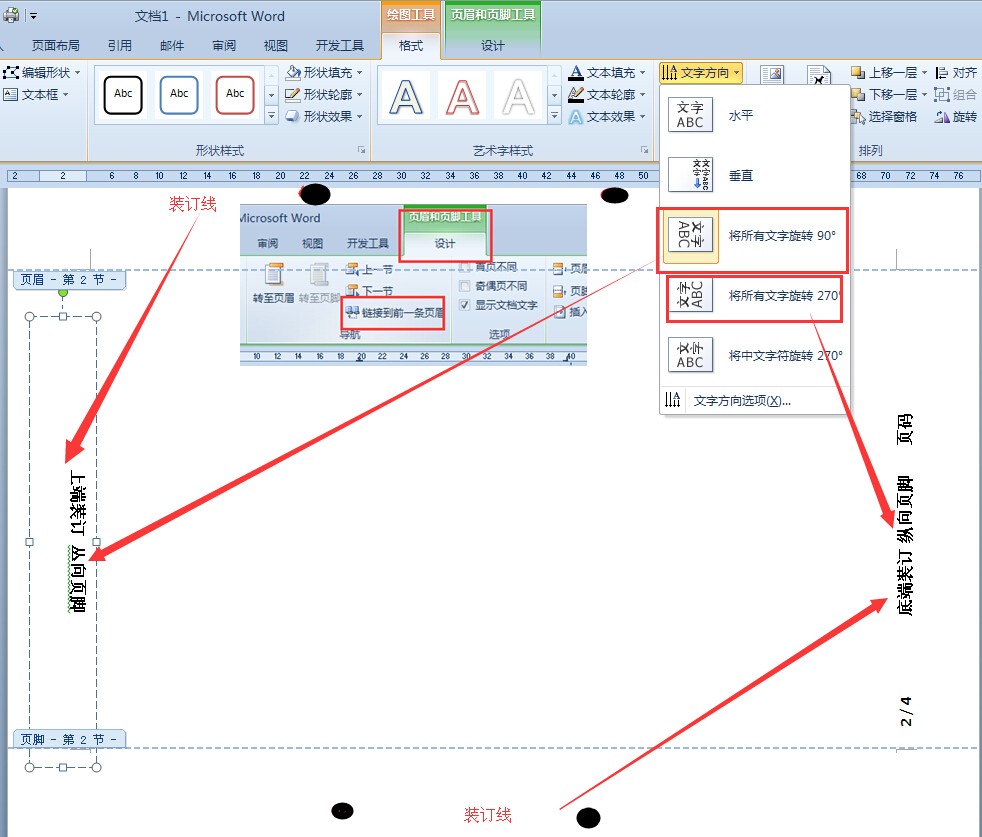Click 旋转 rotate button
Viewport: 982px width, 837px height.
(x=956, y=117)
